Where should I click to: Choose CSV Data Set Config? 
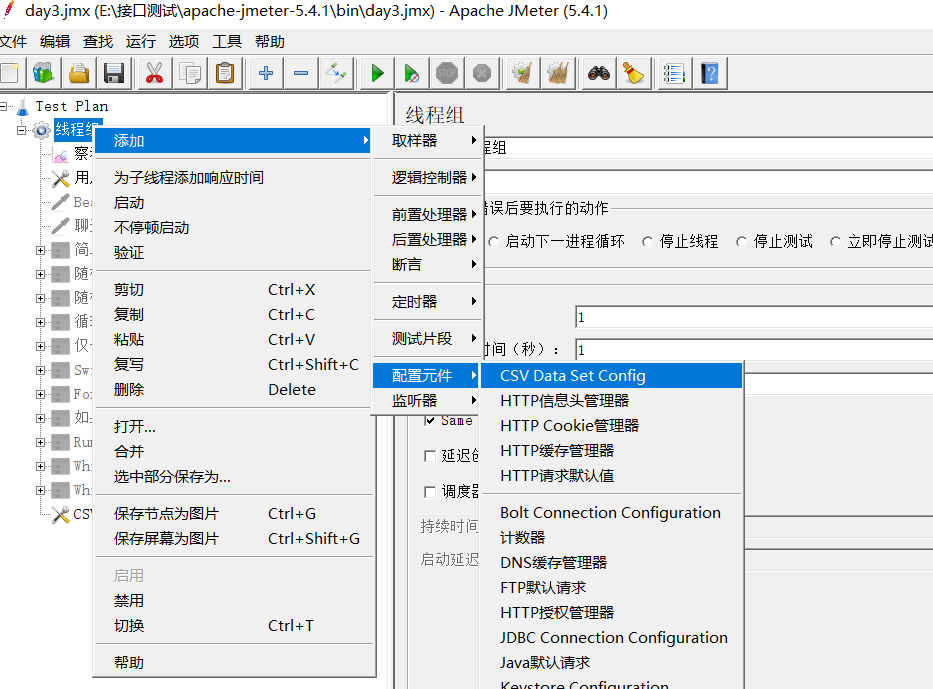point(612,375)
